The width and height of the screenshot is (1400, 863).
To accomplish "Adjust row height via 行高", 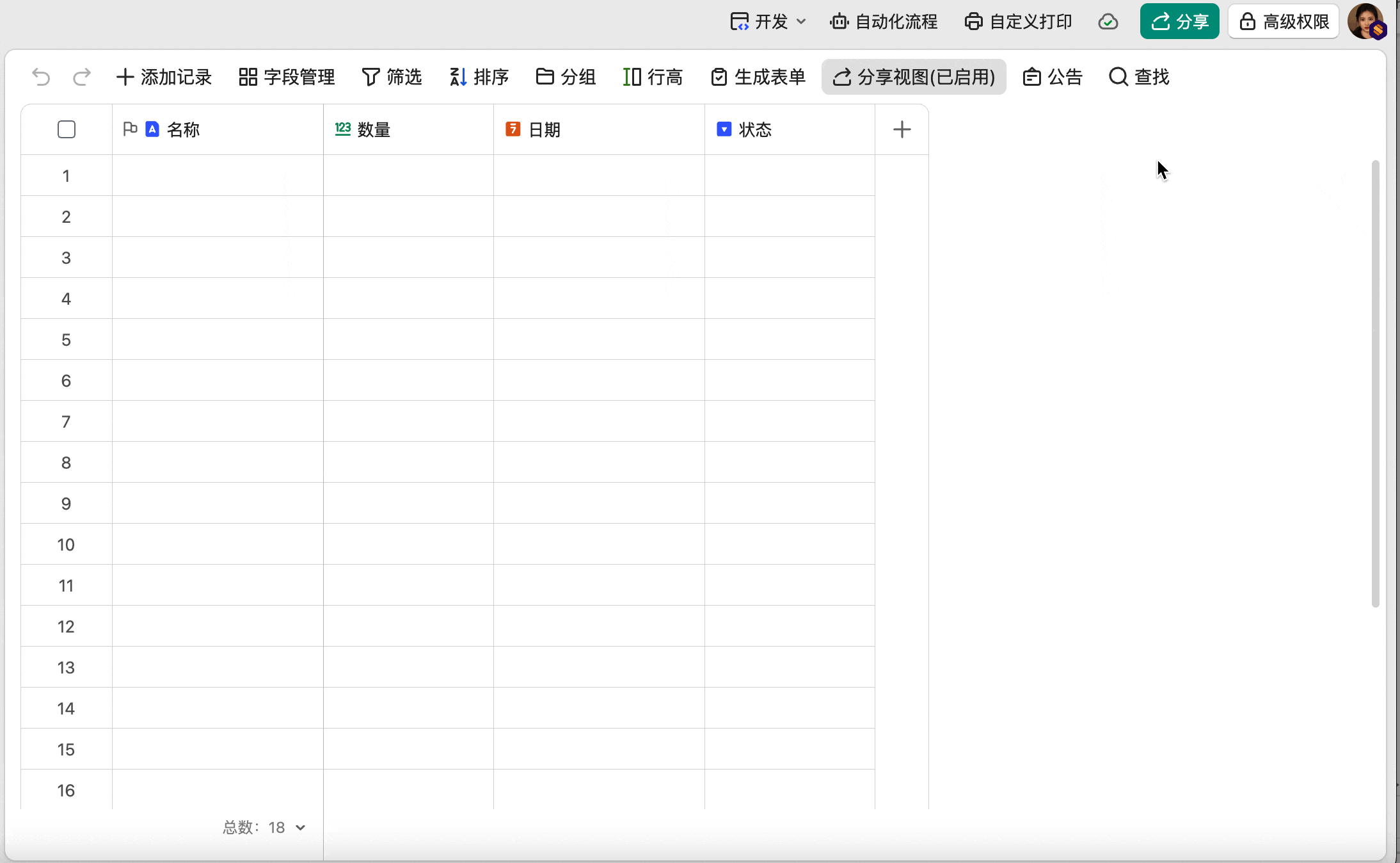I will point(653,77).
